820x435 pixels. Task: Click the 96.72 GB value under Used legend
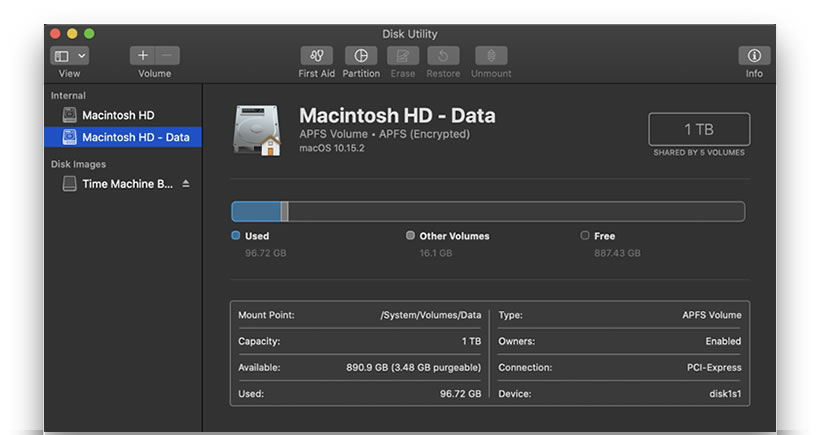click(x=266, y=253)
